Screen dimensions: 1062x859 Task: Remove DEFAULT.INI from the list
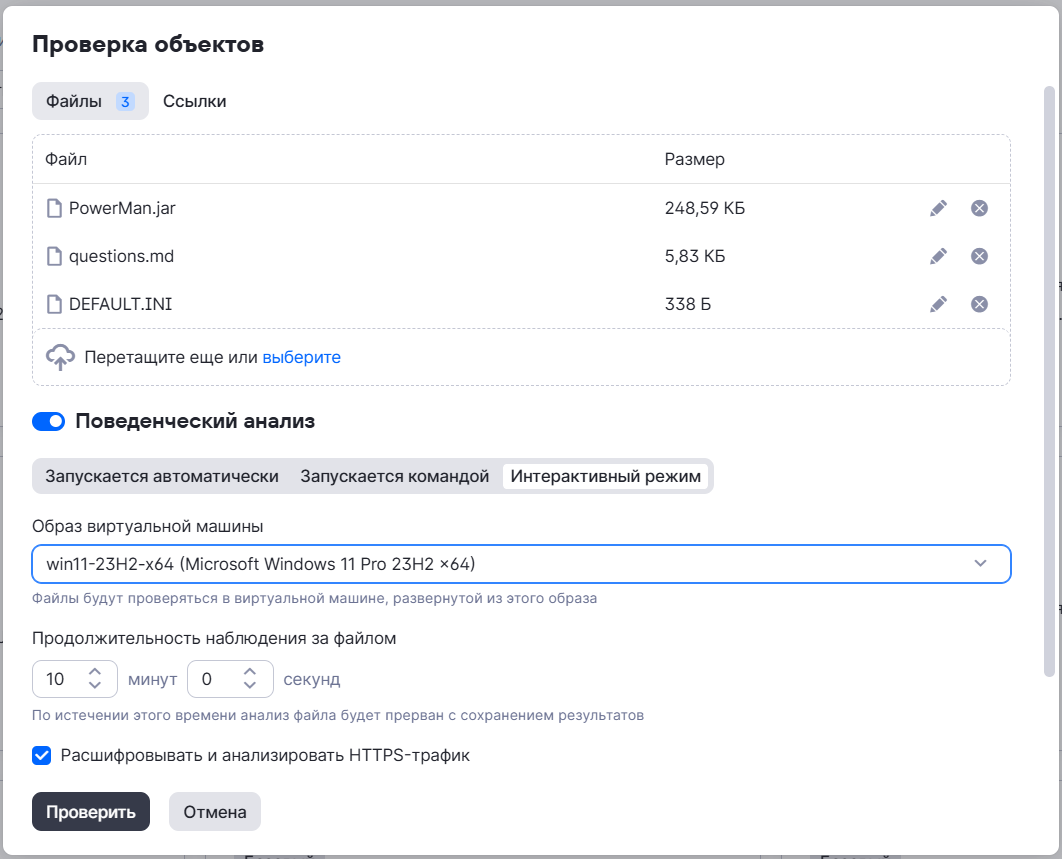pyautogui.click(x=980, y=304)
